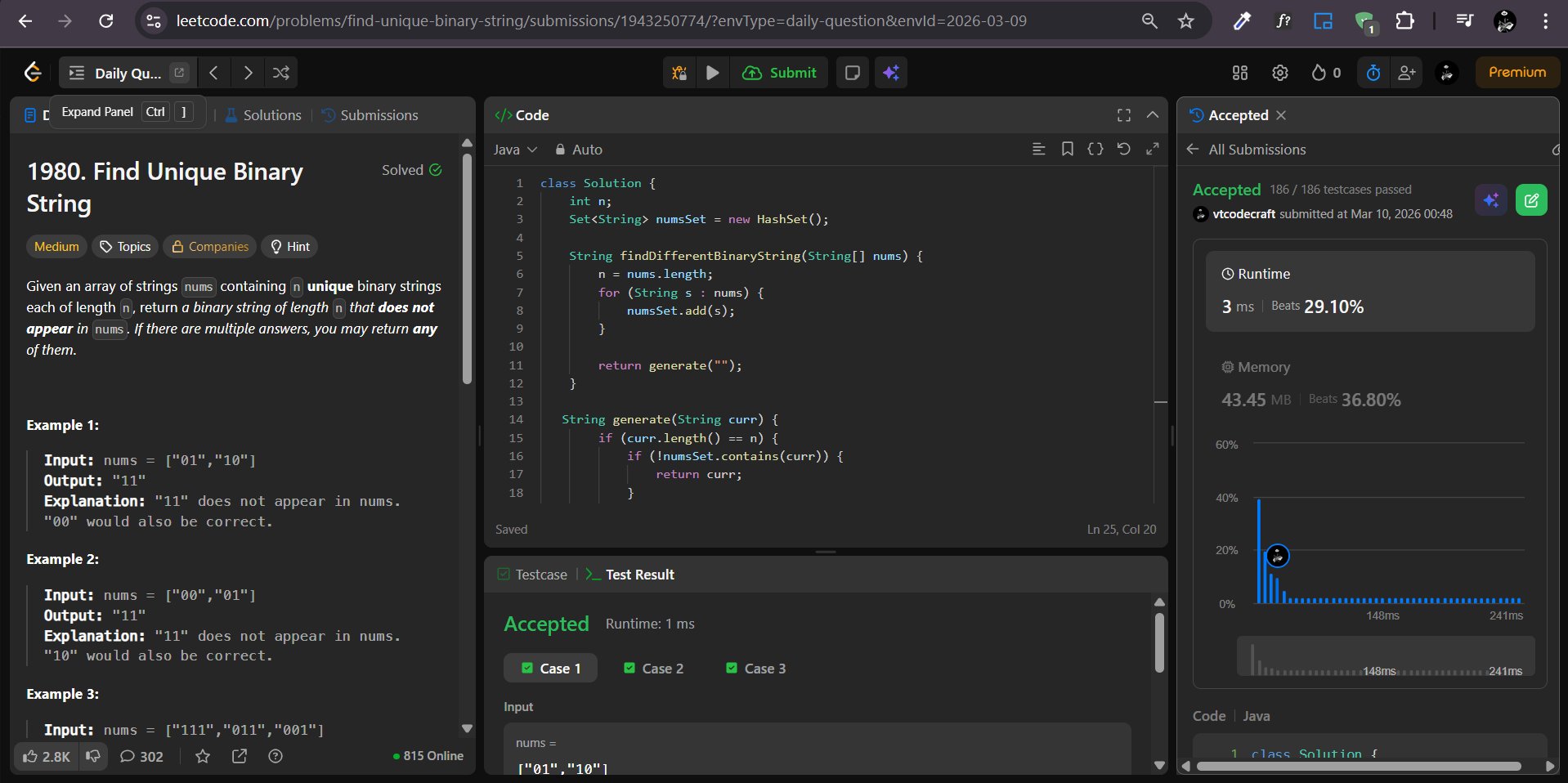Open the timer stopwatch icon
This screenshot has width=1568, height=783.
pyautogui.click(x=1373, y=73)
